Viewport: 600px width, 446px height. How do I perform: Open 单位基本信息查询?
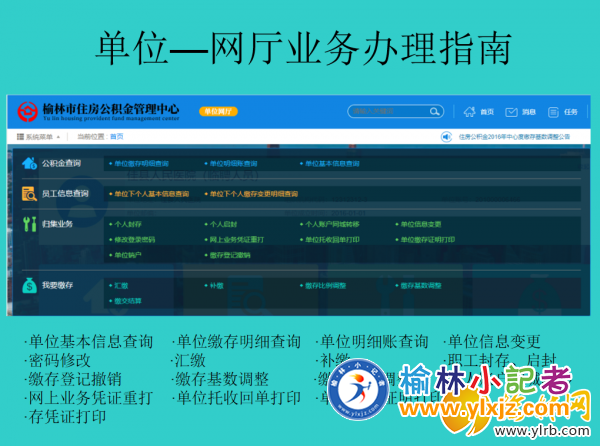point(332,164)
